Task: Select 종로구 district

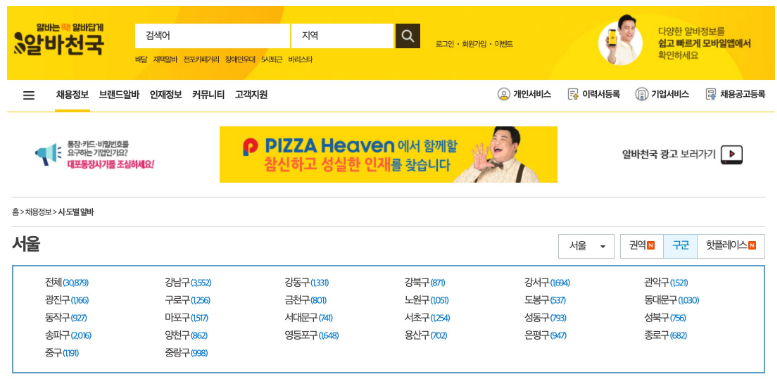Action: [x=666, y=335]
